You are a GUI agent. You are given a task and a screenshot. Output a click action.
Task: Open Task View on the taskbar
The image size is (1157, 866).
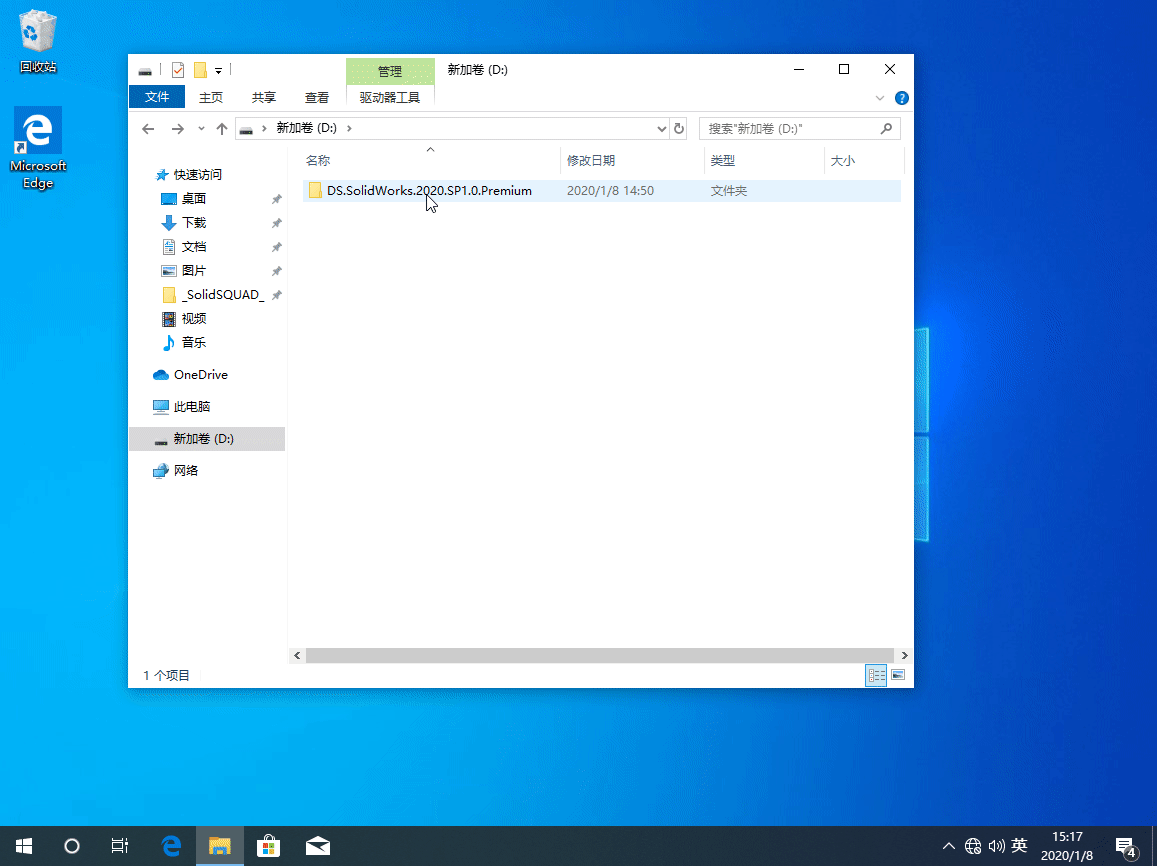(x=120, y=846)
